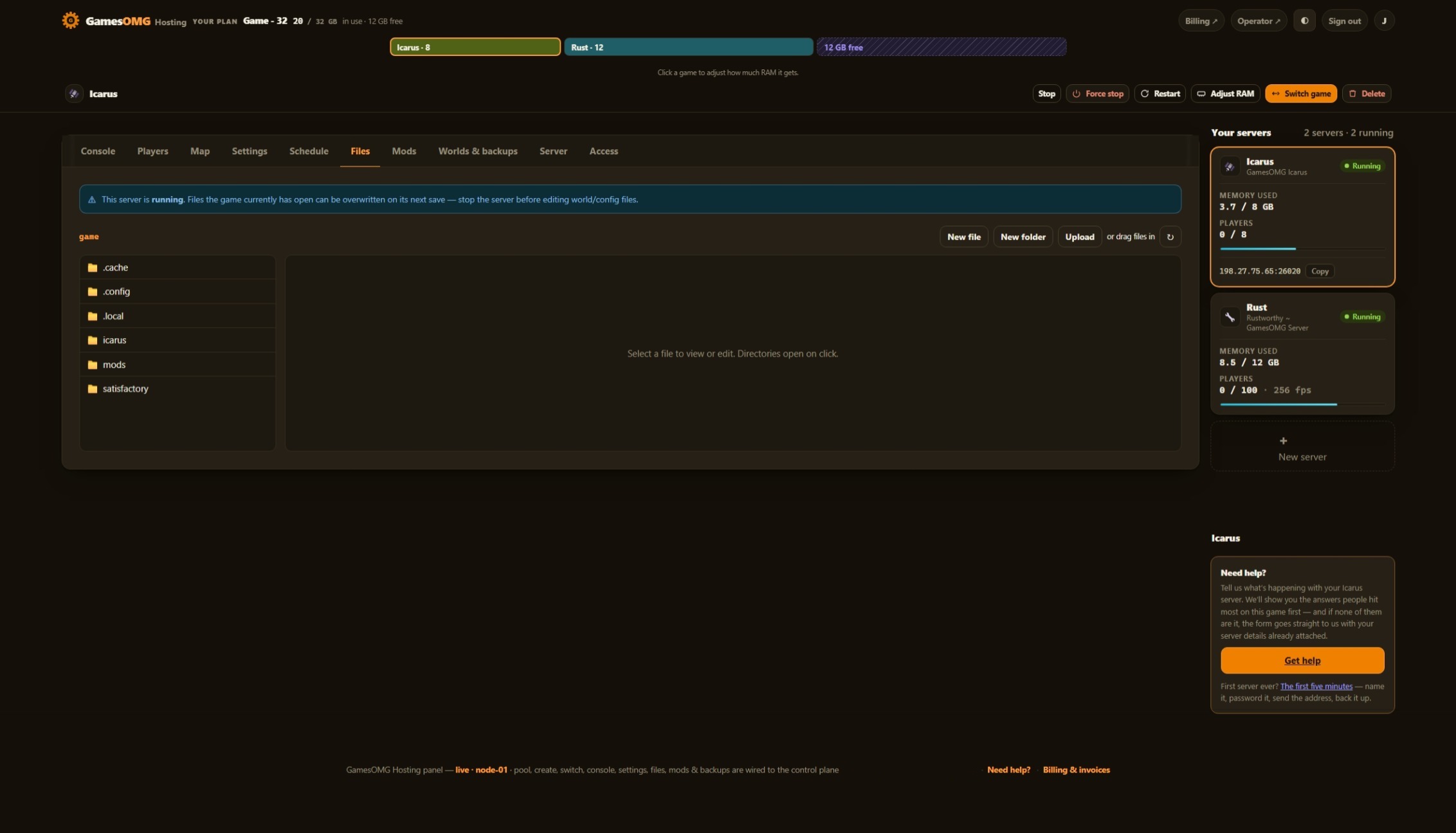Open The first five minutes link
This screenshot has width=1456, height=833.
1316,686
